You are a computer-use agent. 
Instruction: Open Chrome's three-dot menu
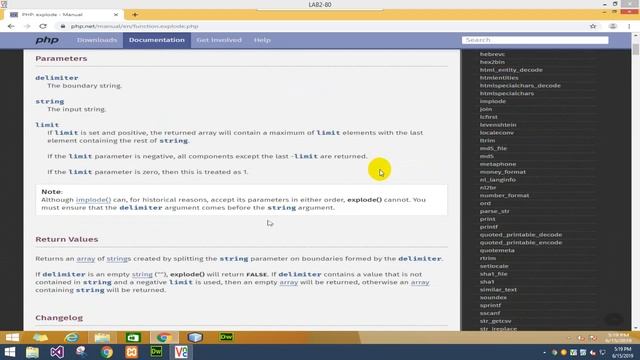click(x=629, y=26)
